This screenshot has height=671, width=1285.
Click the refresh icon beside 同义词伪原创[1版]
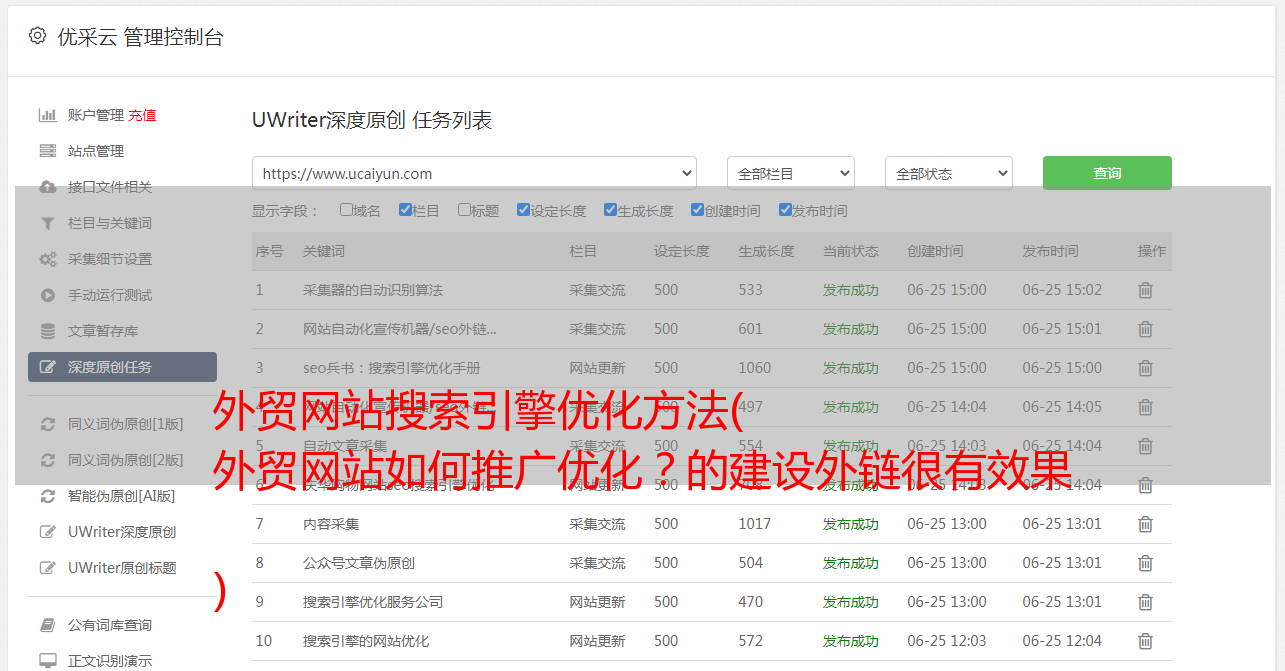click(47, 424)
